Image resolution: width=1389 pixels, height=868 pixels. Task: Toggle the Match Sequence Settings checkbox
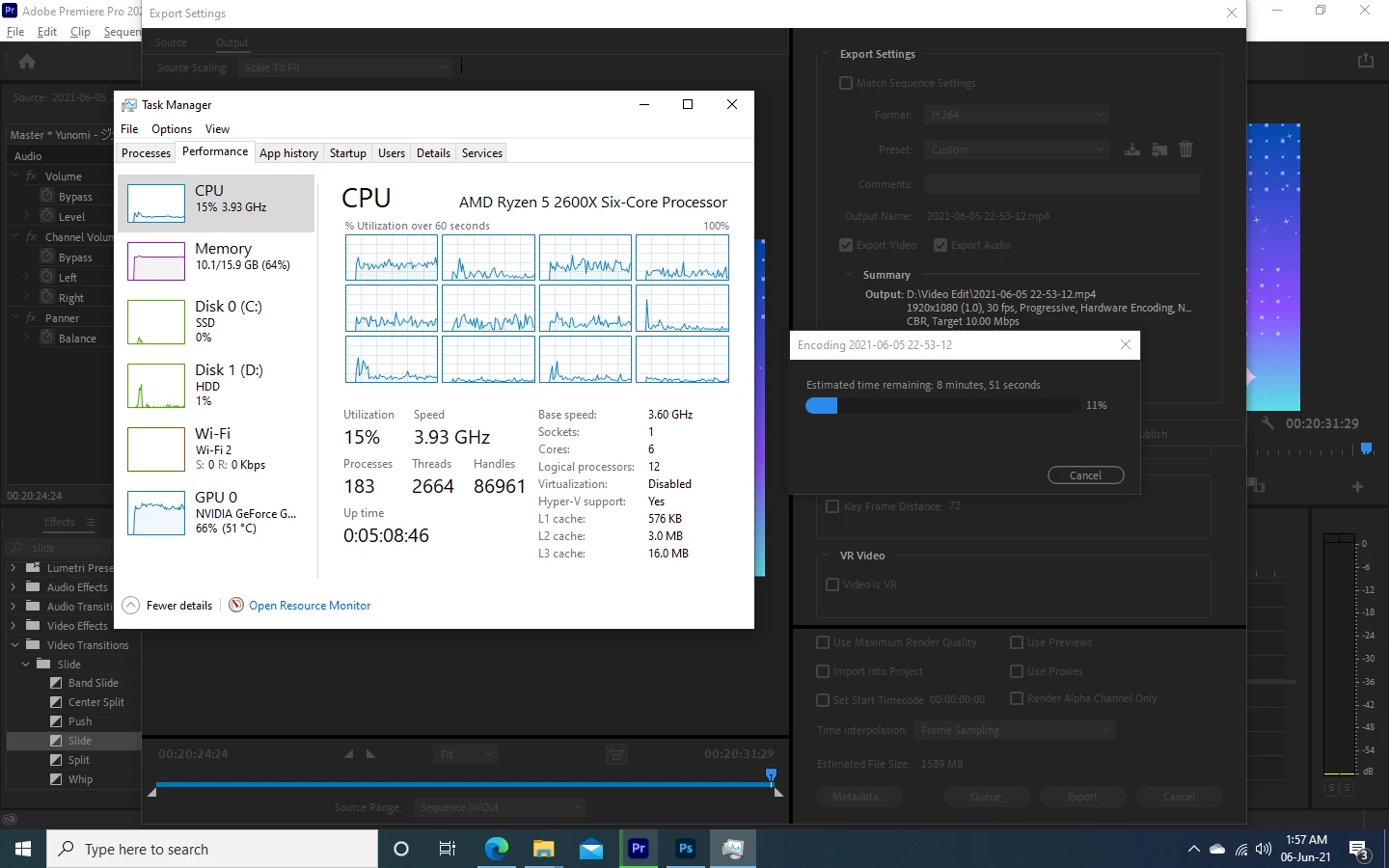(846, 83)
